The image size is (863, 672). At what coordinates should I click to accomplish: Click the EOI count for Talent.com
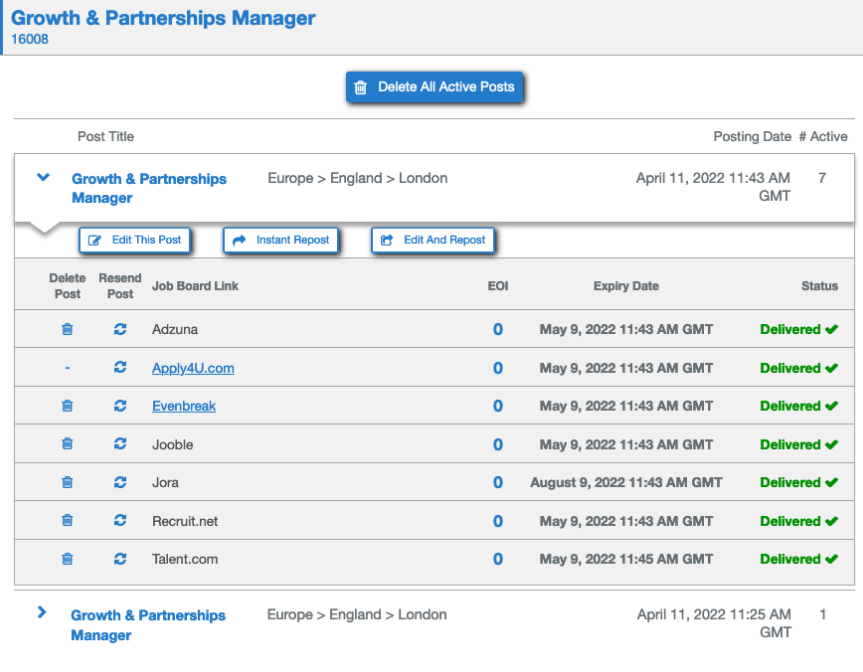click(x=498, y=559)
